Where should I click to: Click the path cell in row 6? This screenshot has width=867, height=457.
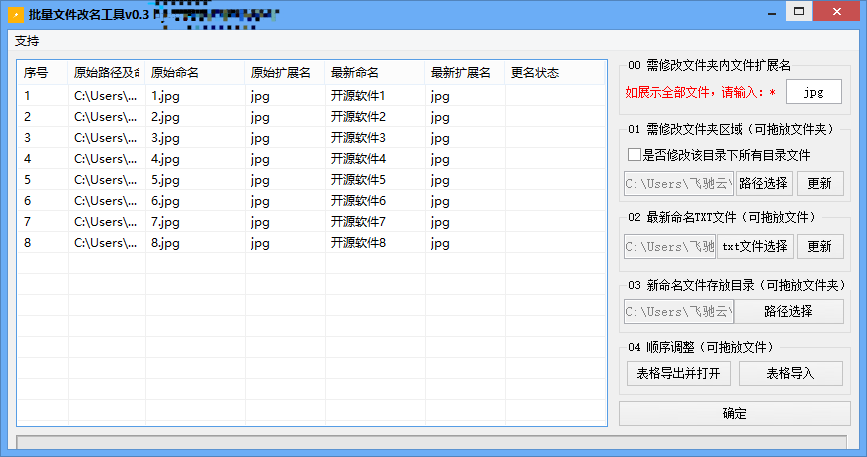tap(107, 201)
